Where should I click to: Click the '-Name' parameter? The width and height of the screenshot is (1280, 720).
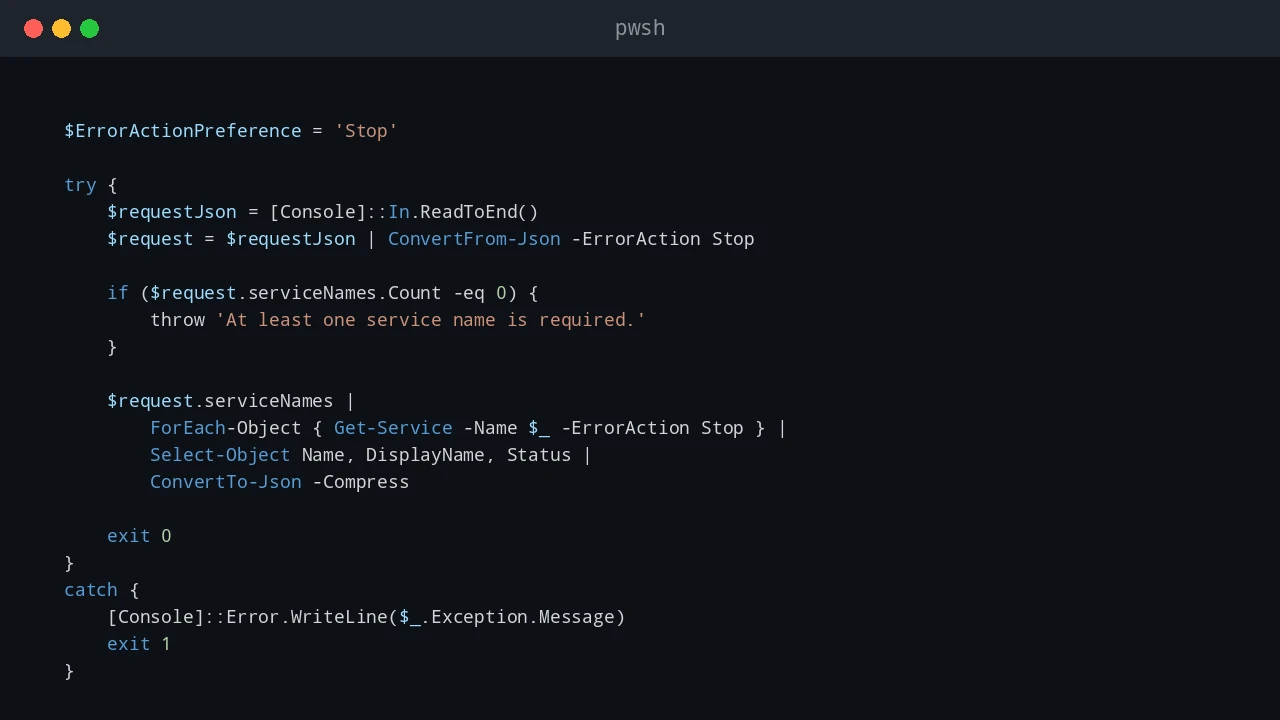[x=490, y=428]
